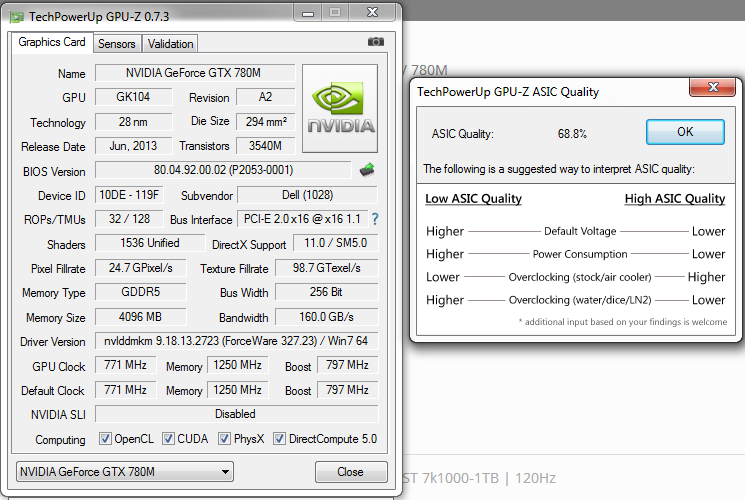
Task: Click the NVIDIA SLI field Disabled
Action: [237, 414]
